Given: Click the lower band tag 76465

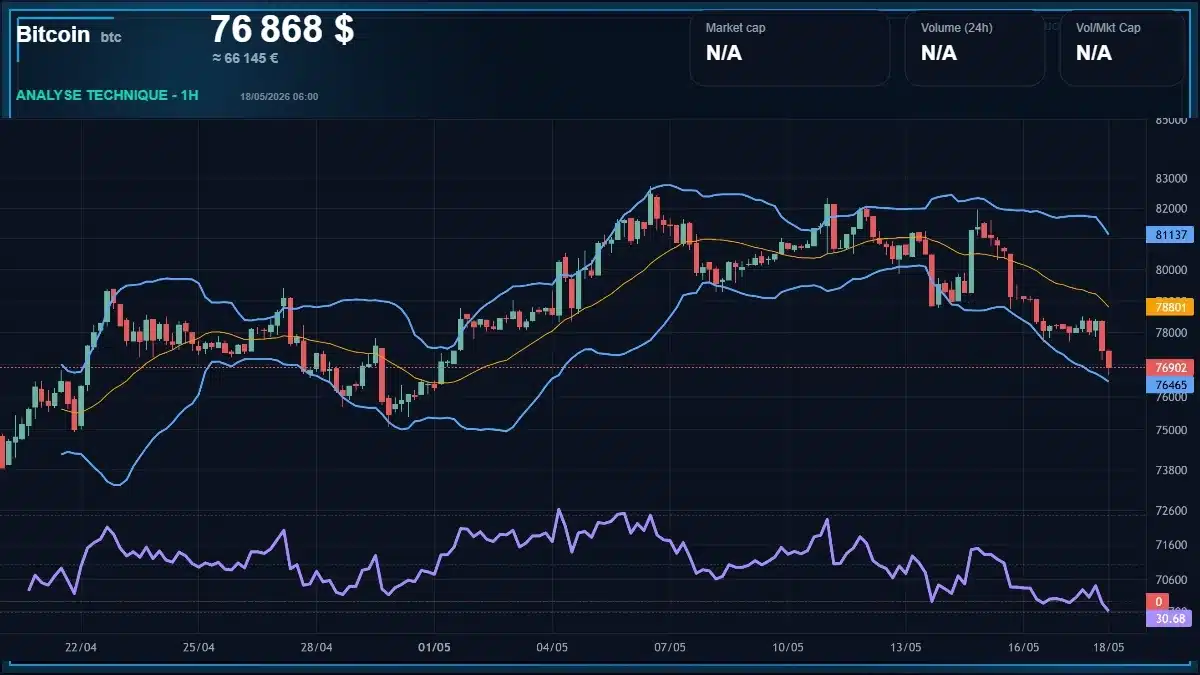Looking at the screenshot, I should [x=1170, y=384].
